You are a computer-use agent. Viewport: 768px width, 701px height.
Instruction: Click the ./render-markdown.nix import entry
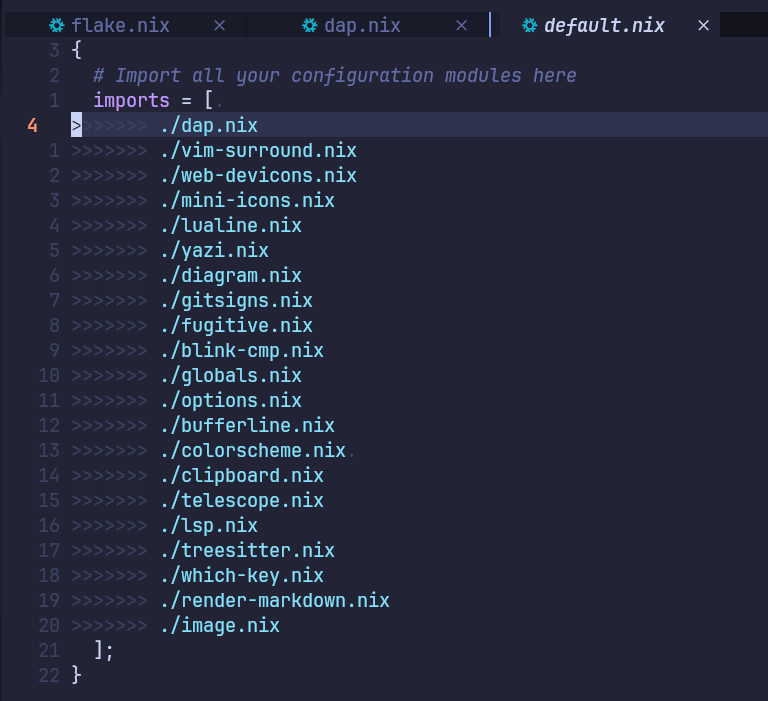274,601
